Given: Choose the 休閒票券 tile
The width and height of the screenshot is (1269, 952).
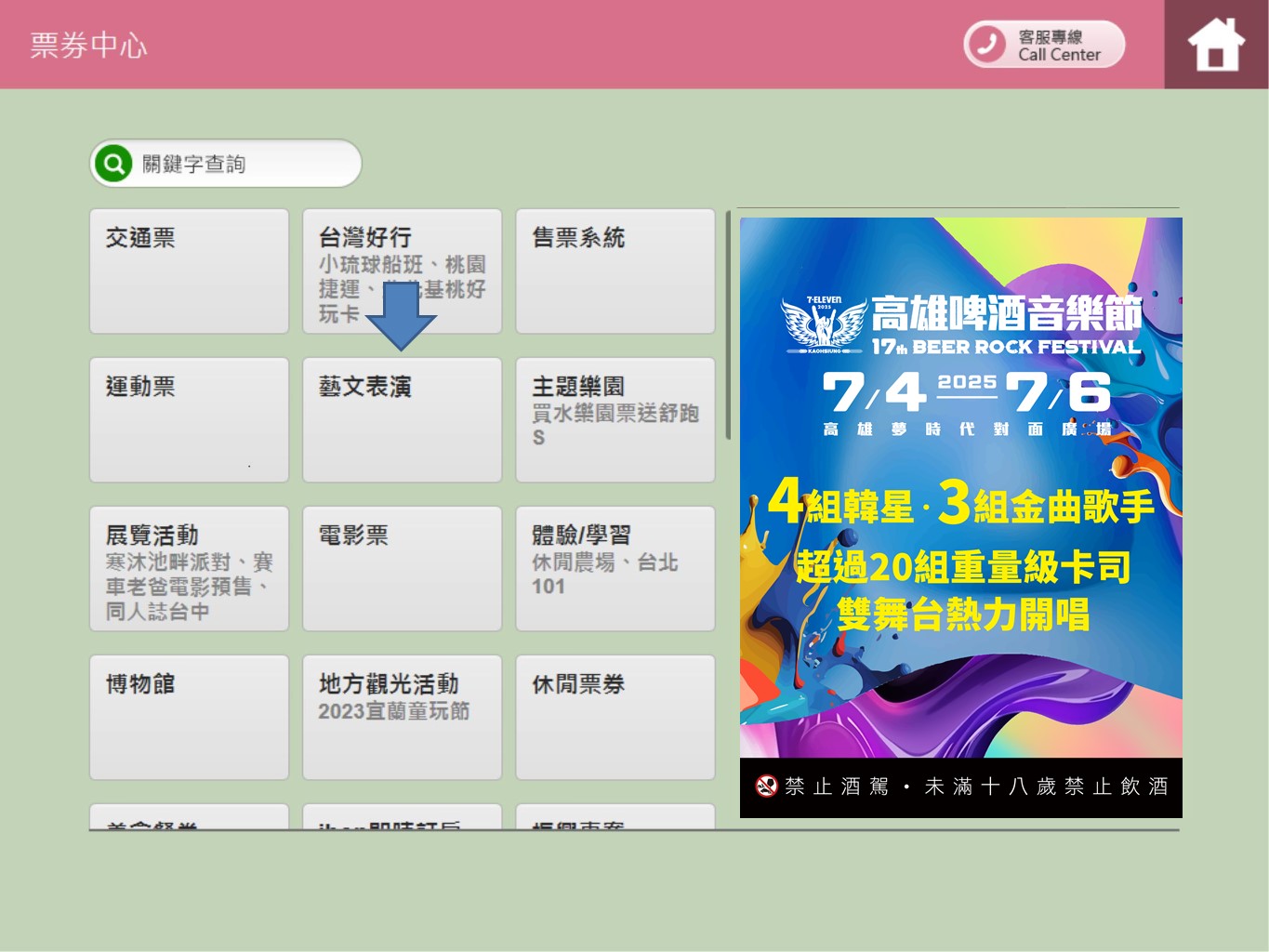Looking at the screenshot, I should pyautogui.click(x=615, y=717).
